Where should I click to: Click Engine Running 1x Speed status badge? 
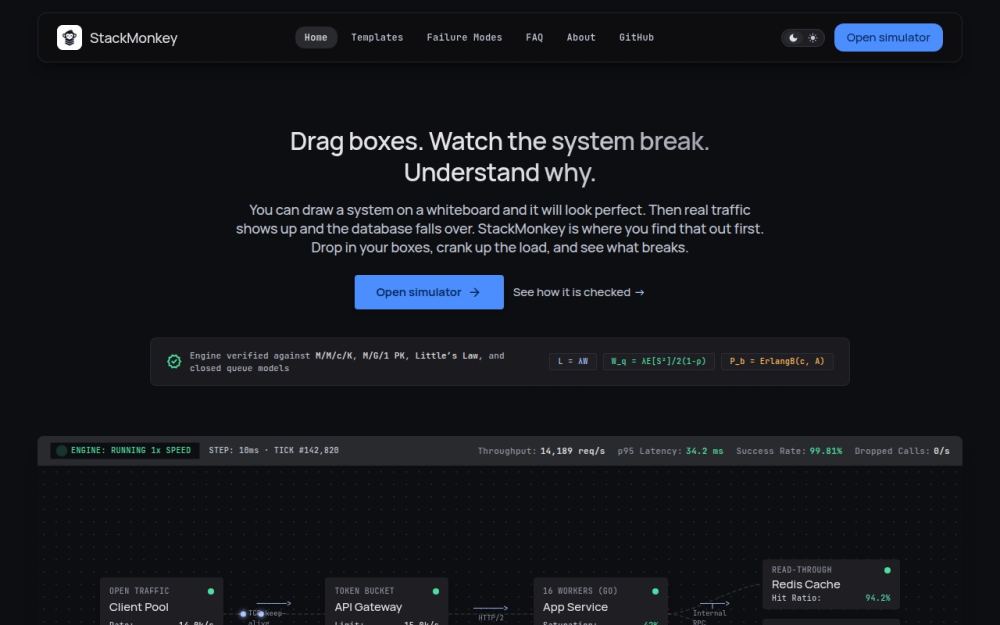click(x=125, y=450)
